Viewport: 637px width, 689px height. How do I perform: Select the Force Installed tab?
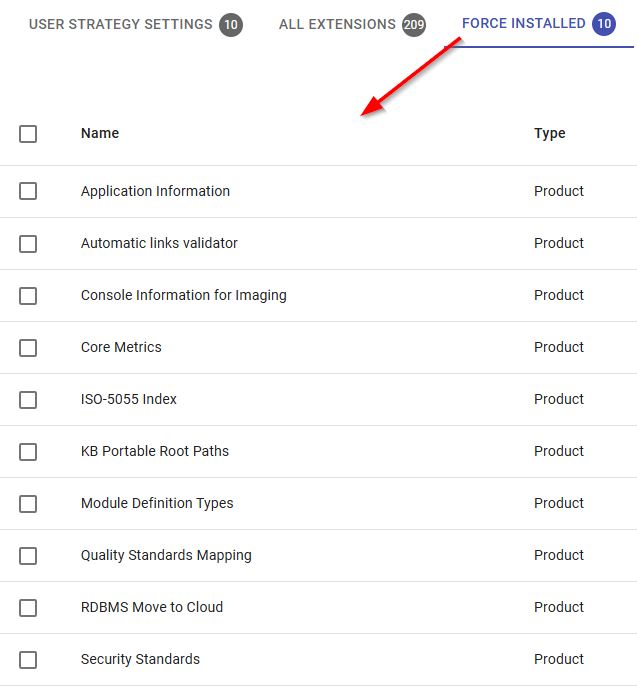coord(524,23)
